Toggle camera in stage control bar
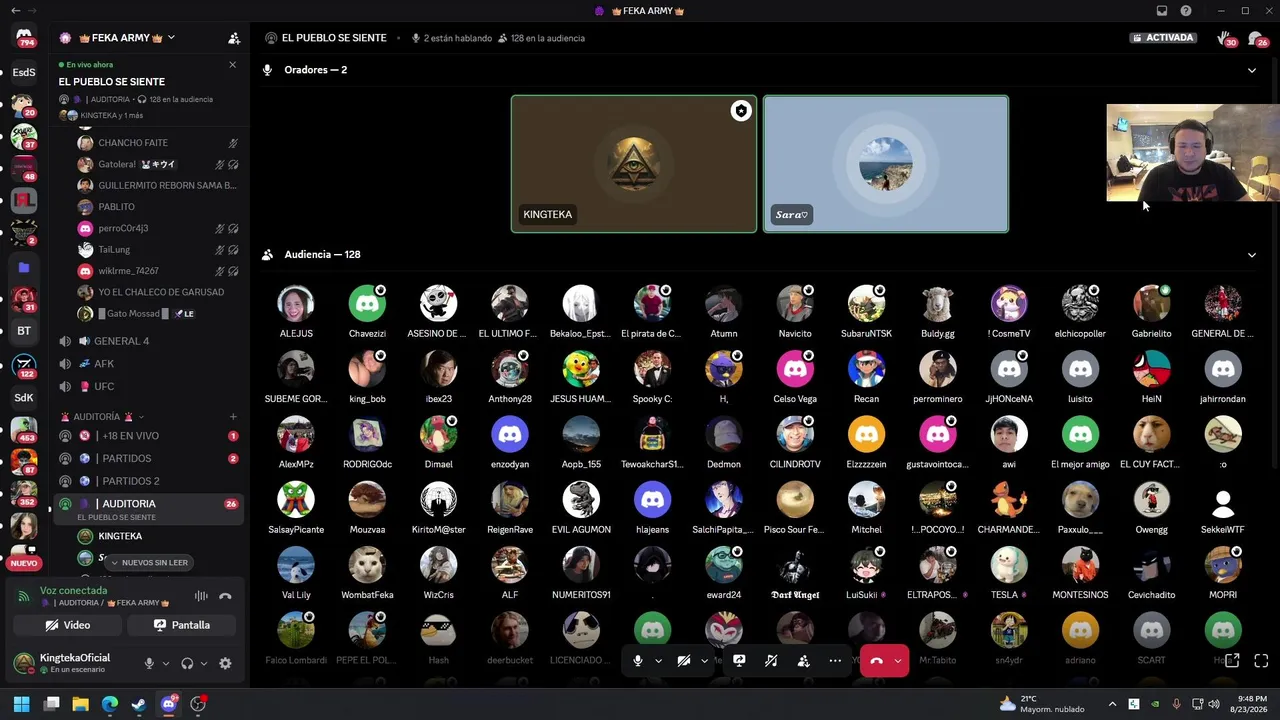Image resolution: width=1280 pixels, height=720 pixels. [x=684, y=660]
